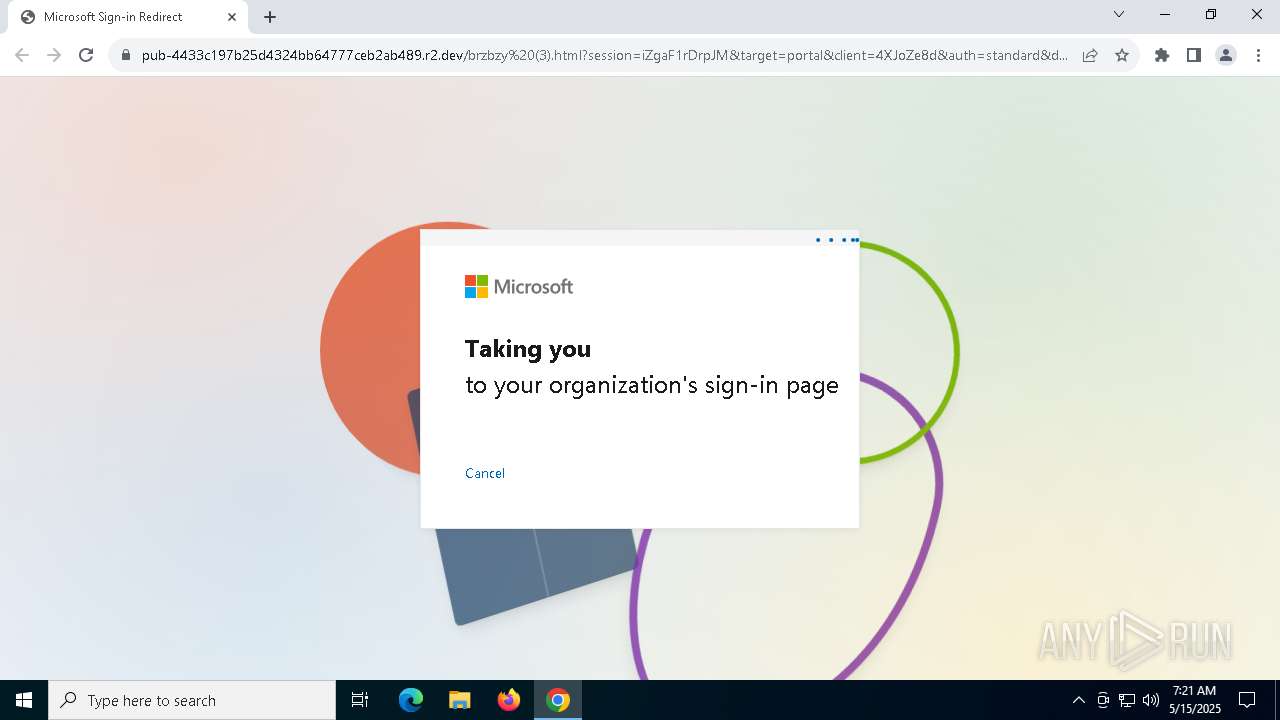Viewport: 1280px width, 720px height.
Task: Toggle the browser side panel icon
Action: click(1194, 55)
